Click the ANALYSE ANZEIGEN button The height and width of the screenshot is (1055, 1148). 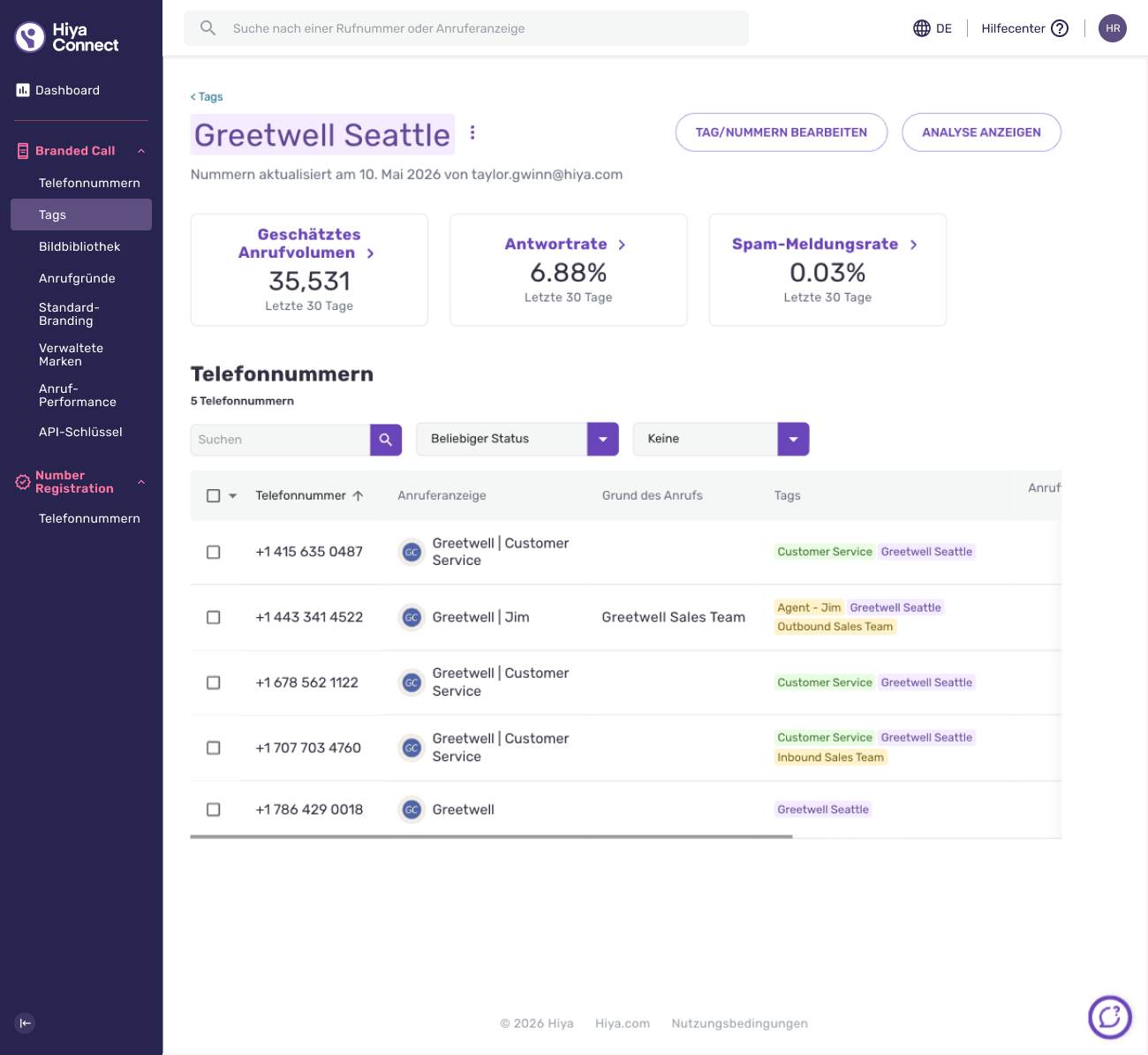981,132
